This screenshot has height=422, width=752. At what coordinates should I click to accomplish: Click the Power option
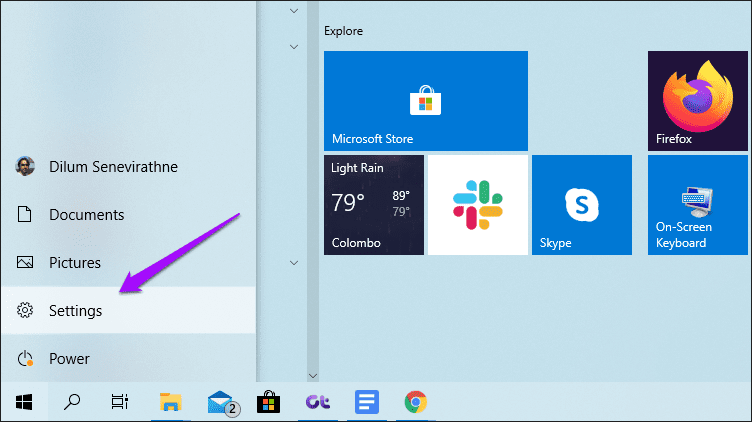pos(128,358)
